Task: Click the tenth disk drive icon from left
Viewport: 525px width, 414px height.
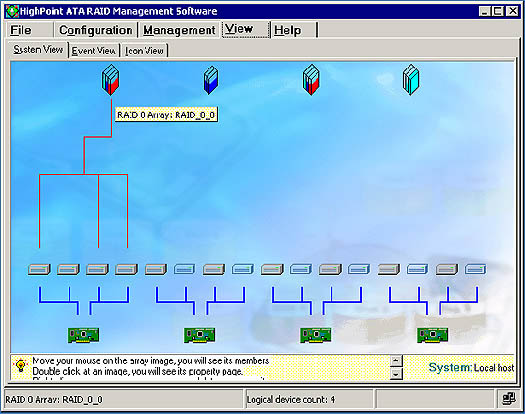Action: (x=301, y=269)
